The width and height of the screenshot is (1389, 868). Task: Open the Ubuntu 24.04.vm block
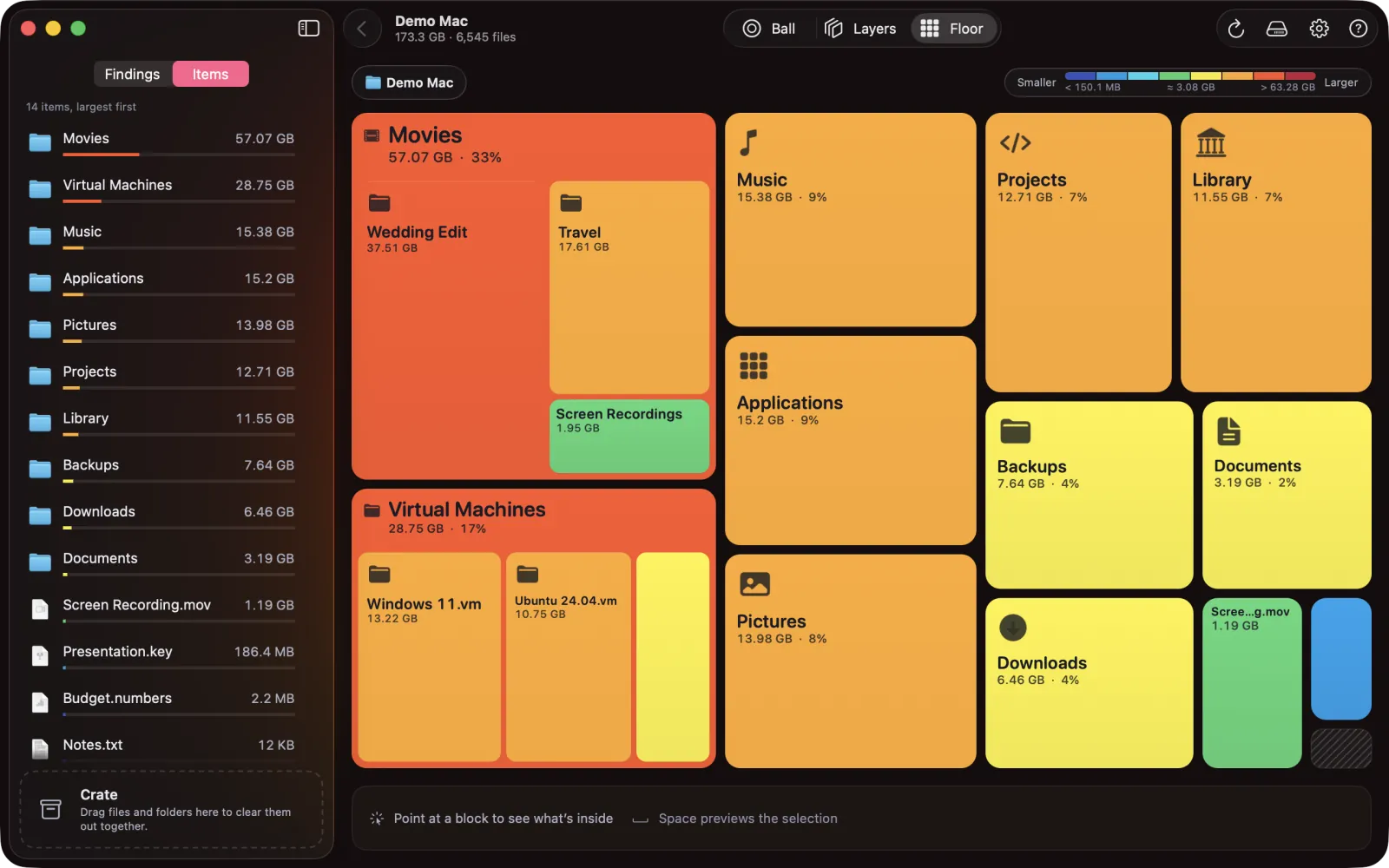(569, 657)
